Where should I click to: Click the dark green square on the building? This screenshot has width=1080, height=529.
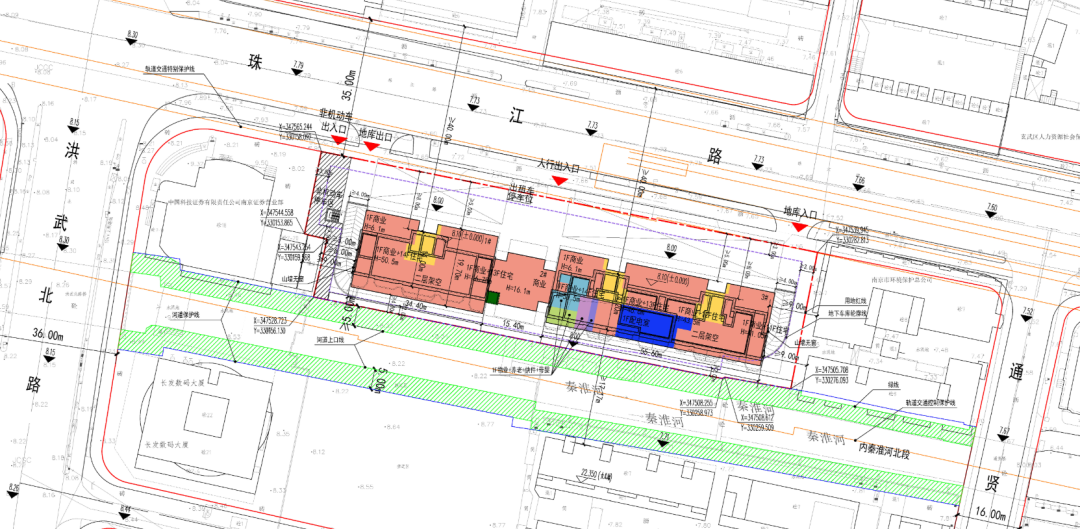pyautogui.click(x=492, y=298)
